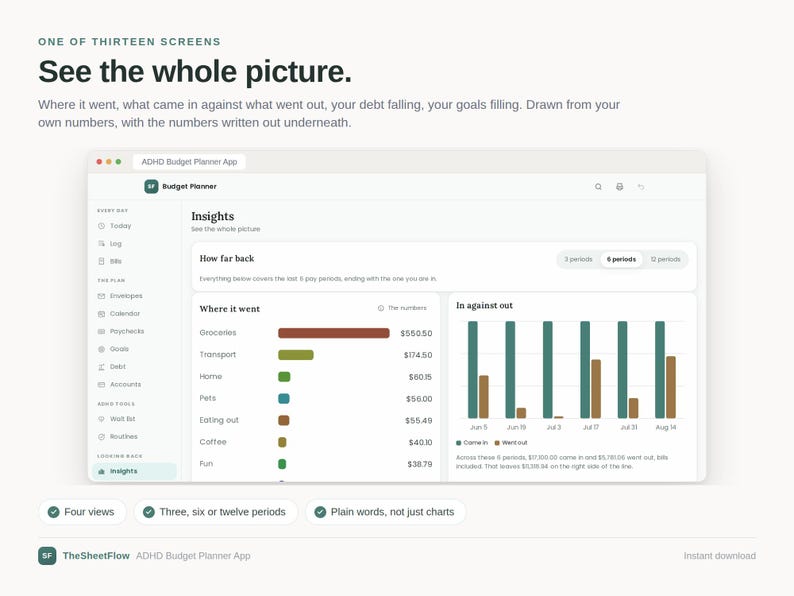
Task: Open Goals via its target icon
Action: click(x=101, y=349)
